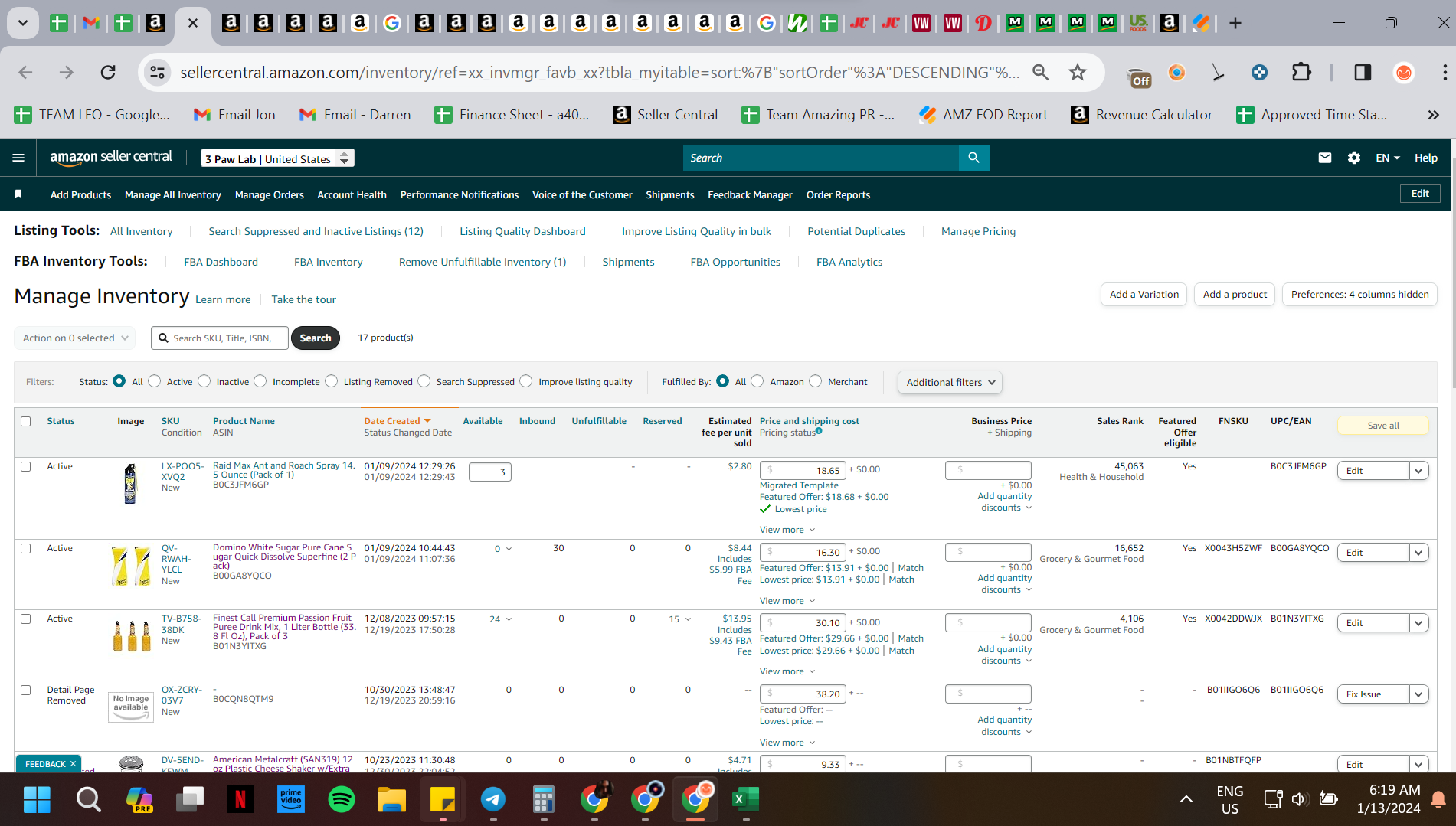Open Netflix from the taskbar
The height and width of the screenshot is (826, 1456).
[x=240, y=800]
